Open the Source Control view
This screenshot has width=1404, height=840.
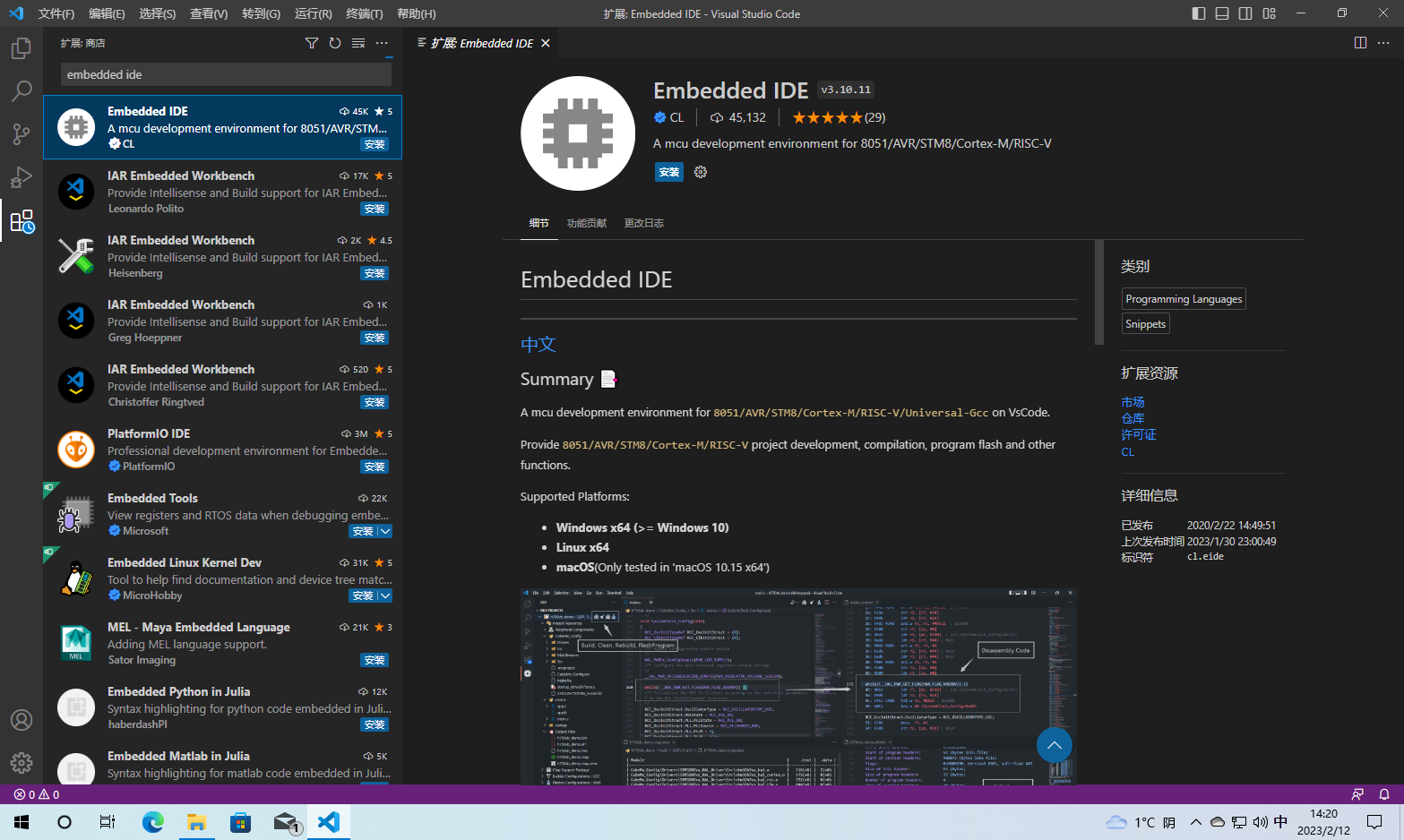pyautogui.click(x=22, y=133)
